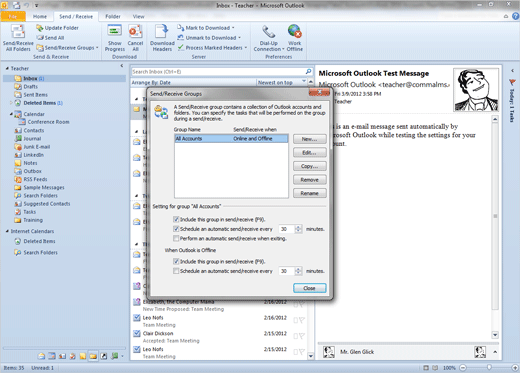
Task: Close the Send/Receive Groups dialog via Close button
Action: (x=310, y=288)
